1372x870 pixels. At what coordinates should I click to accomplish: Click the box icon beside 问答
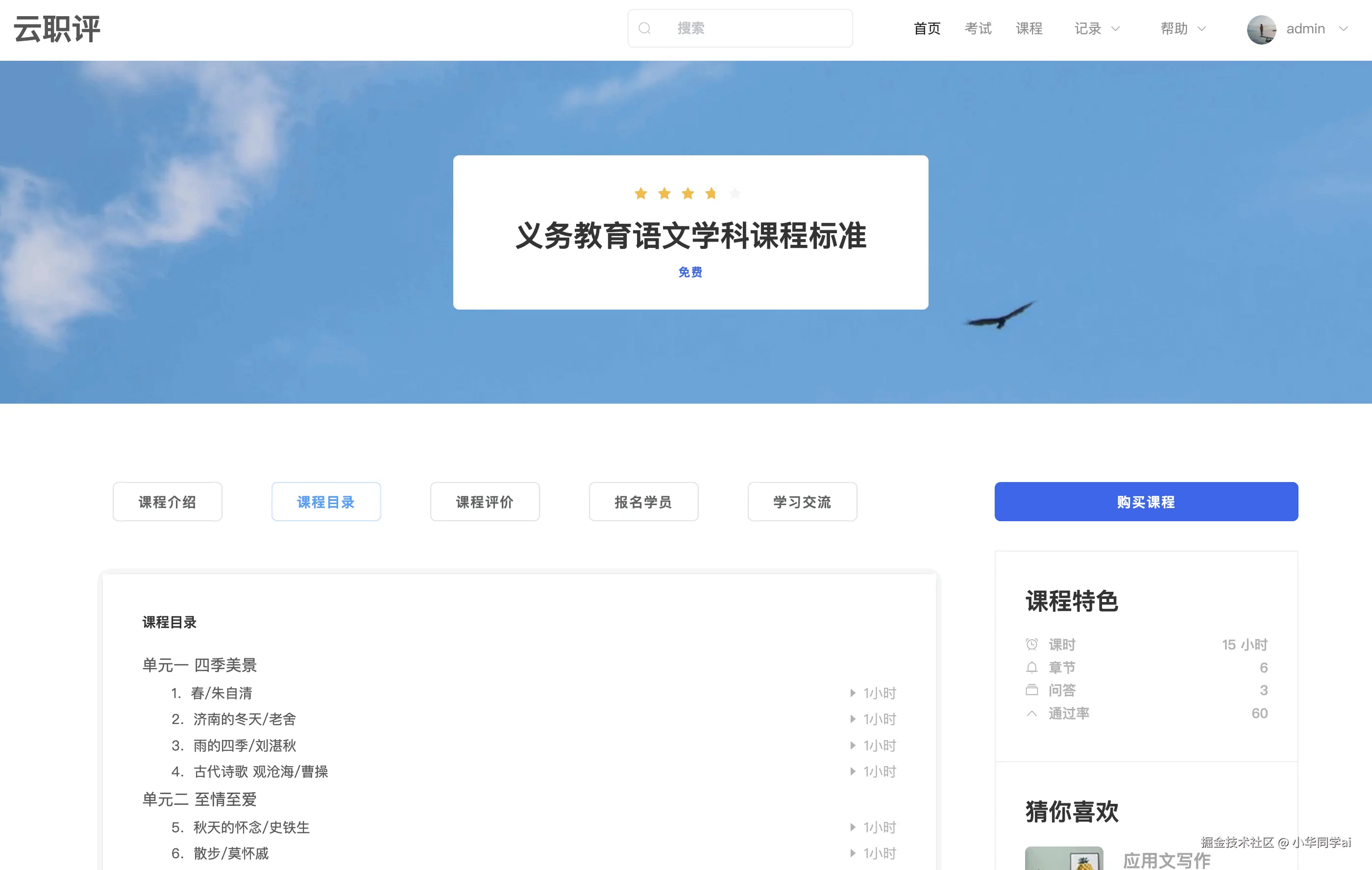point(1031,690)
